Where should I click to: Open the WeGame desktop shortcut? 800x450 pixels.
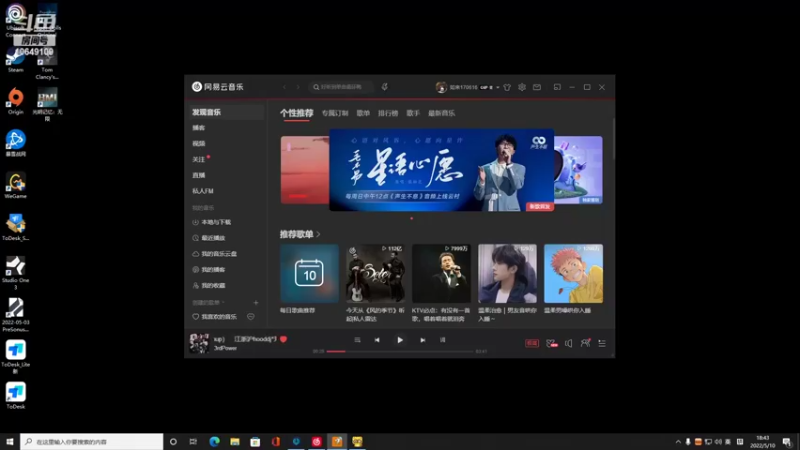point(15,186)
